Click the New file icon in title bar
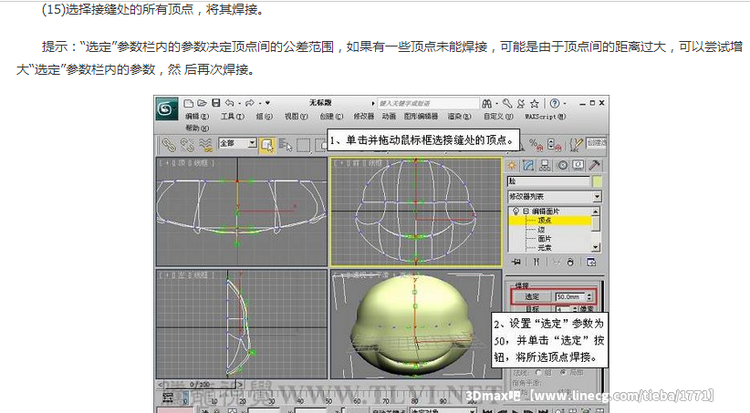The width and height of the screenshot is (750, 413). click(188, 103)
